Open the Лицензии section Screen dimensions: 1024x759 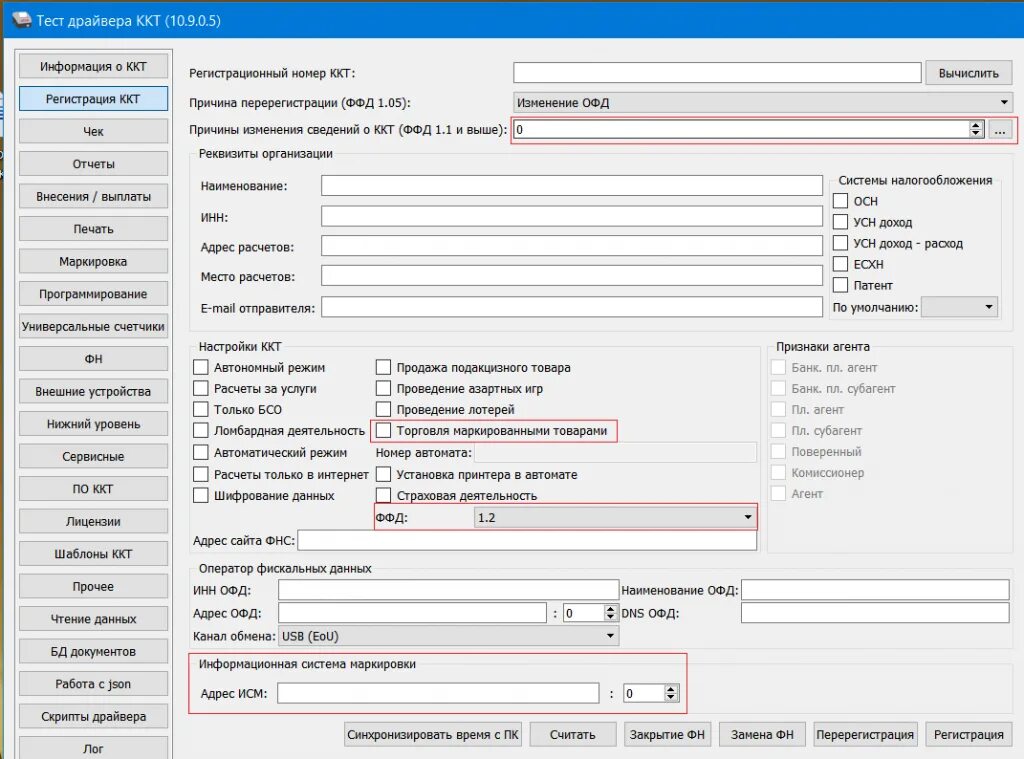click(x=93, y=521)
